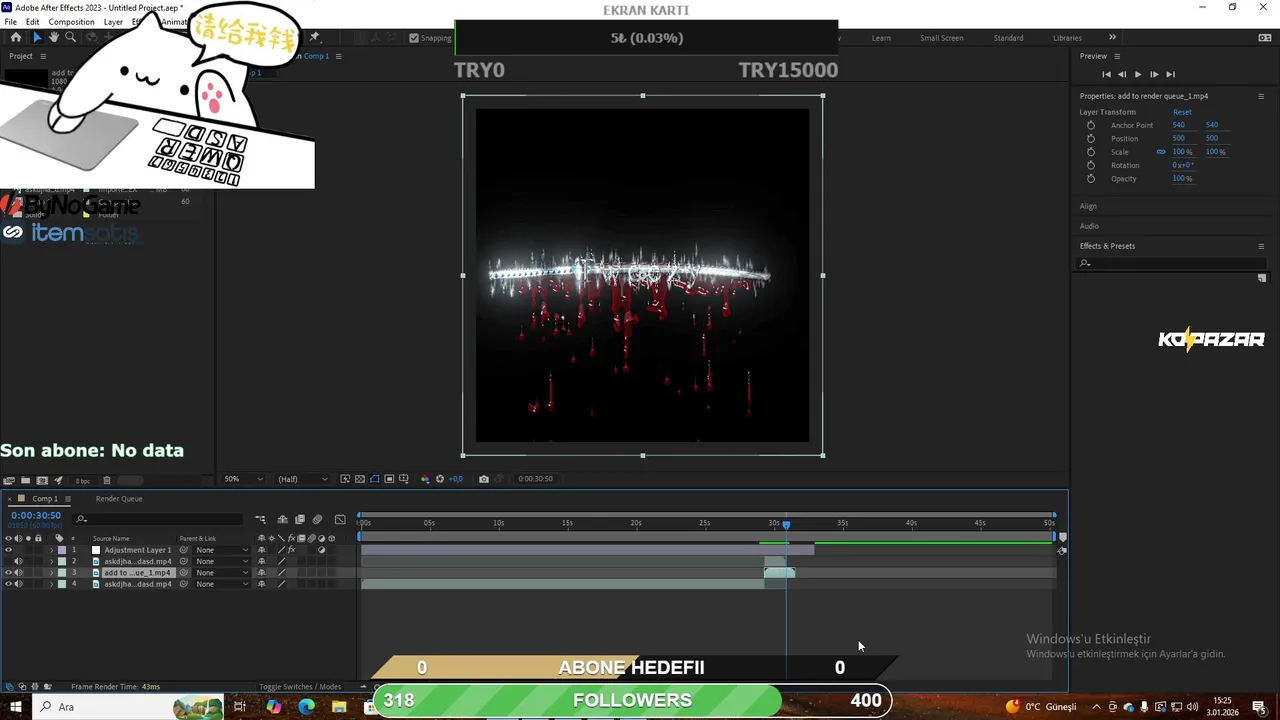Open the Composition menu

(x=71, y=22)
